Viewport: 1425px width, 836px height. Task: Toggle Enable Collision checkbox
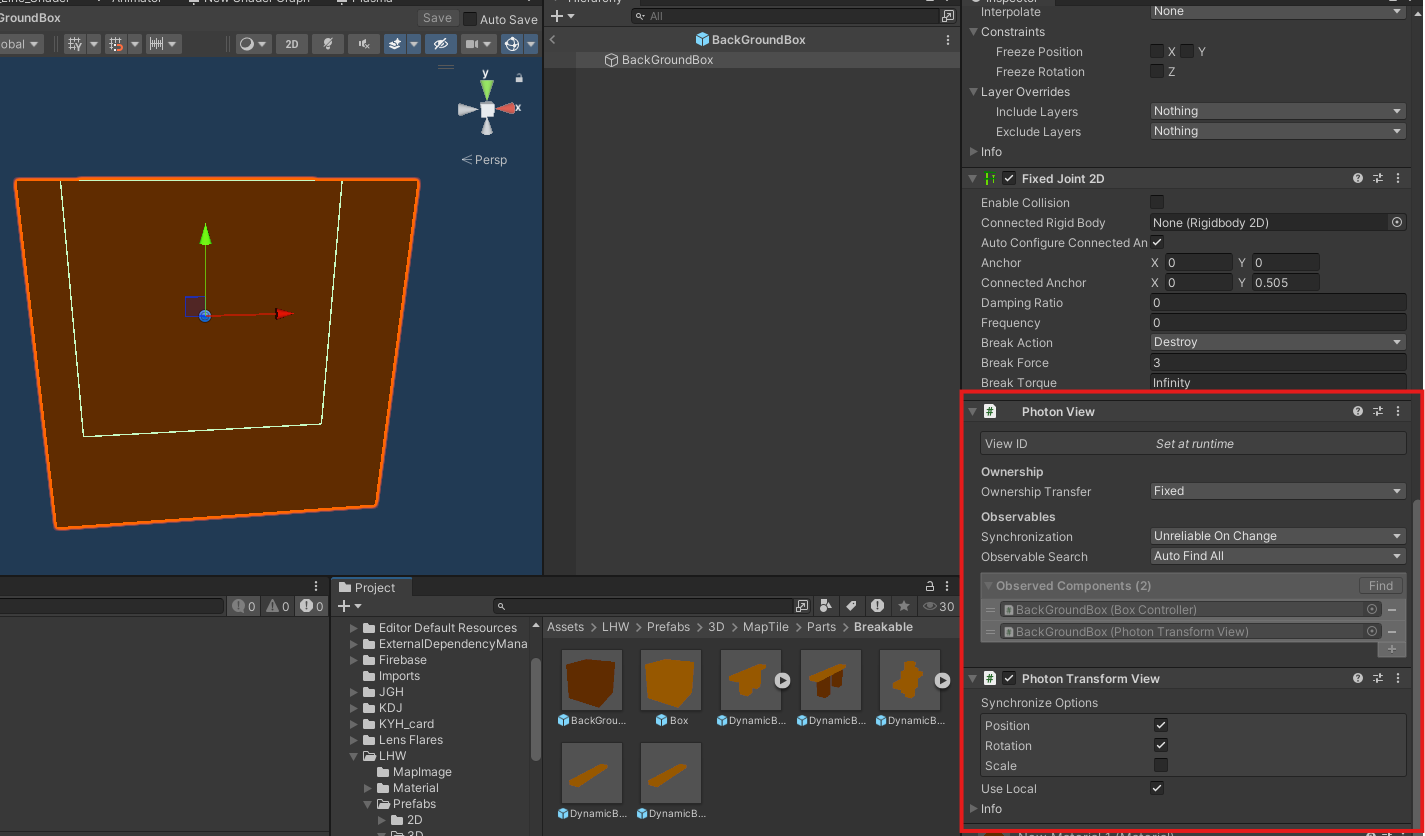[x=1157, y=202]
